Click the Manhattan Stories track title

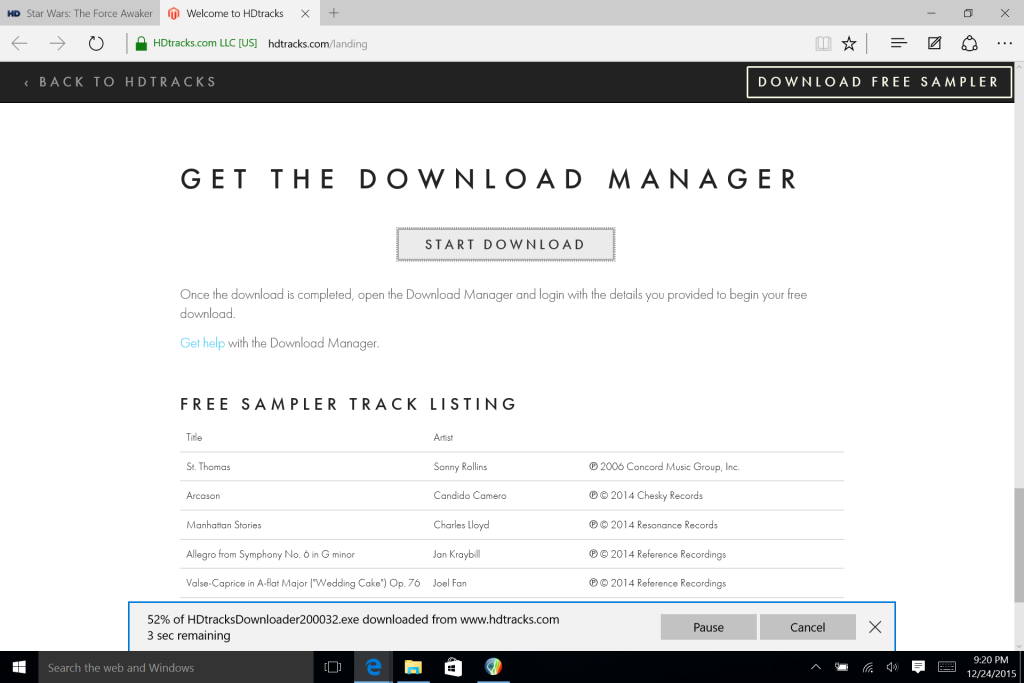pos(223,524)
